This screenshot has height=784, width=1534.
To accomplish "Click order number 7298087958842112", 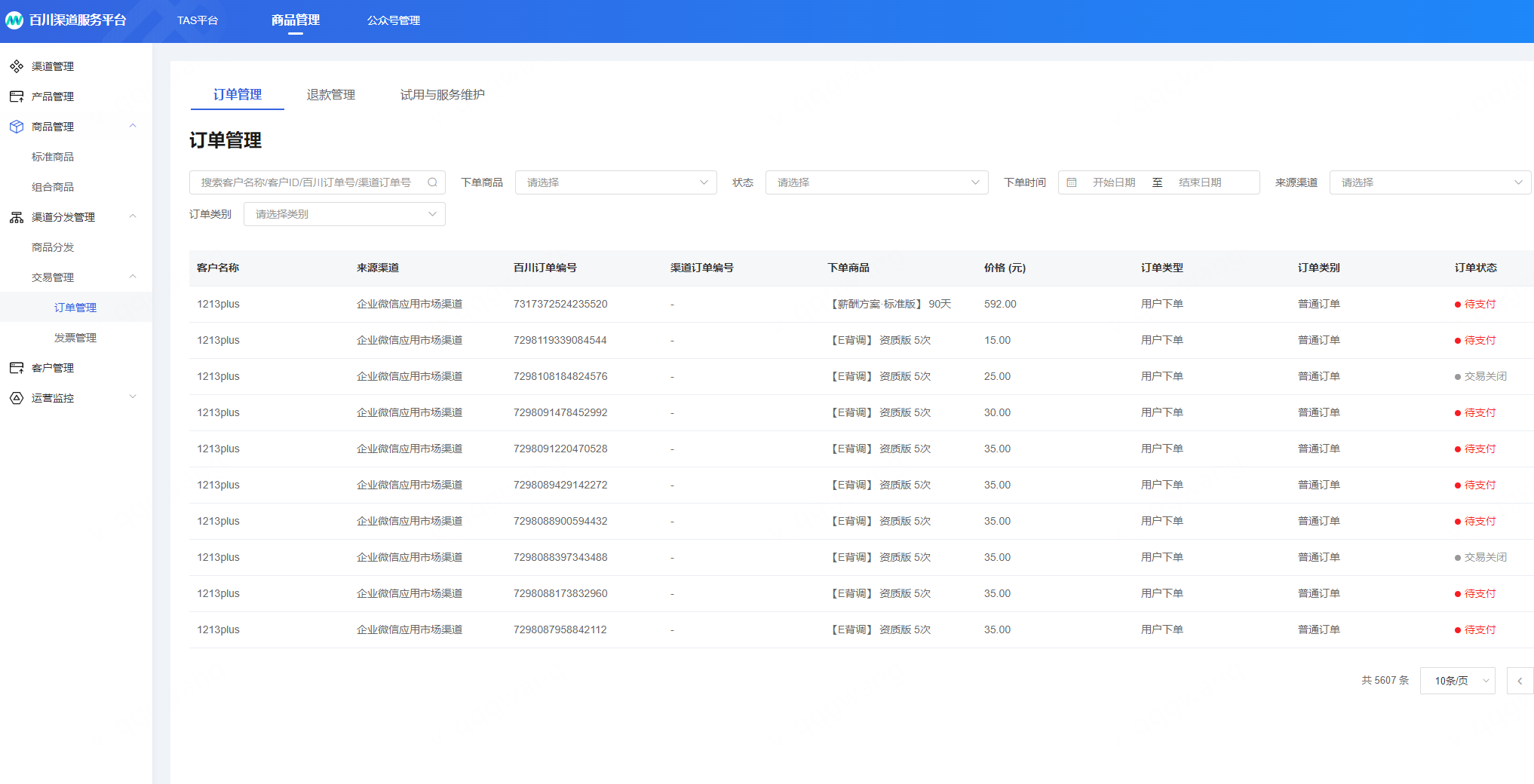I will [x=560, y=630].
